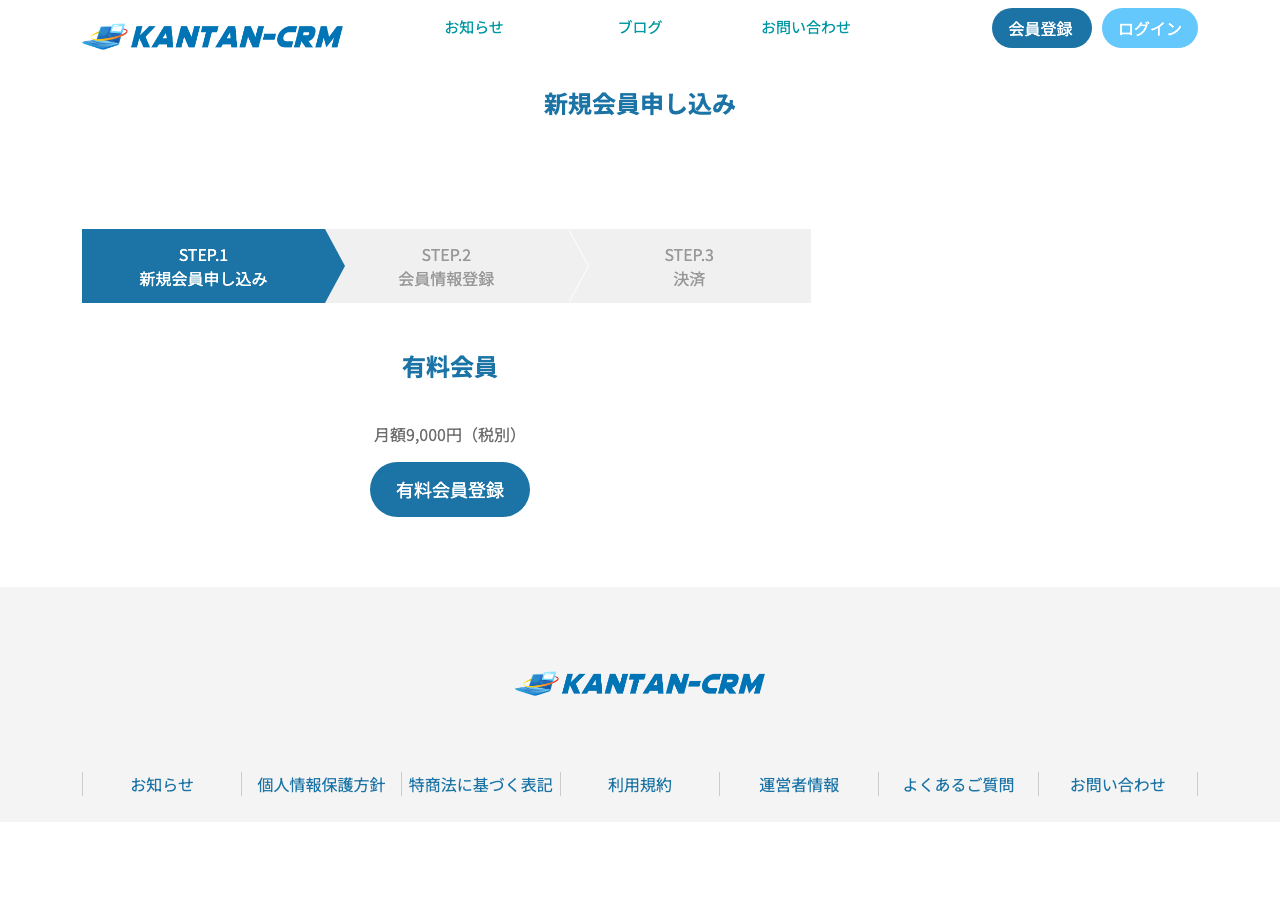The height and width of the screenshot is (900, 1280).
Task: Open 運営者情報 footer link
Action: click(799, 784)
